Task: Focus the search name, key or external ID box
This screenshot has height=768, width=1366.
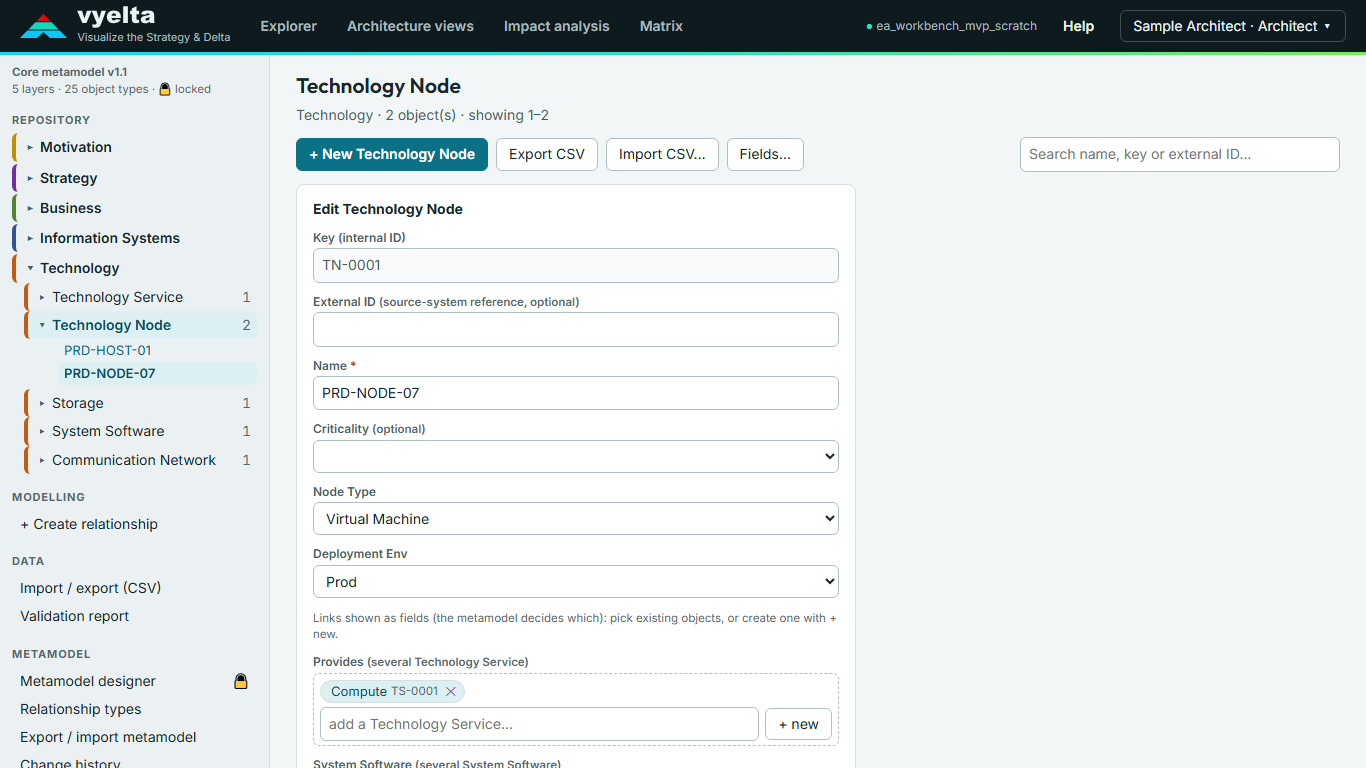Action: (x=1180, y=154)
